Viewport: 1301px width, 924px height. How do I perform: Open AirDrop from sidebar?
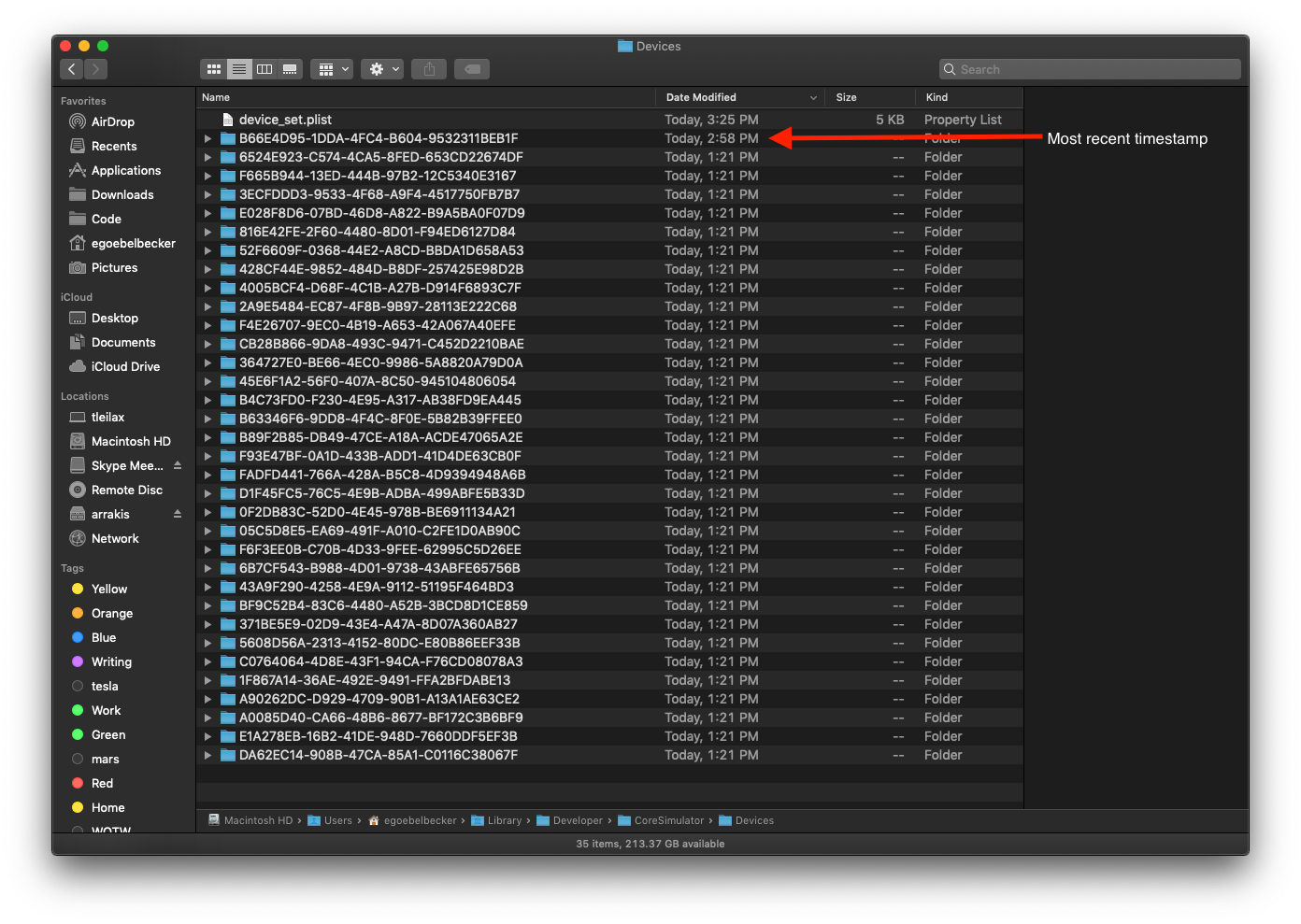pos(112,121)
